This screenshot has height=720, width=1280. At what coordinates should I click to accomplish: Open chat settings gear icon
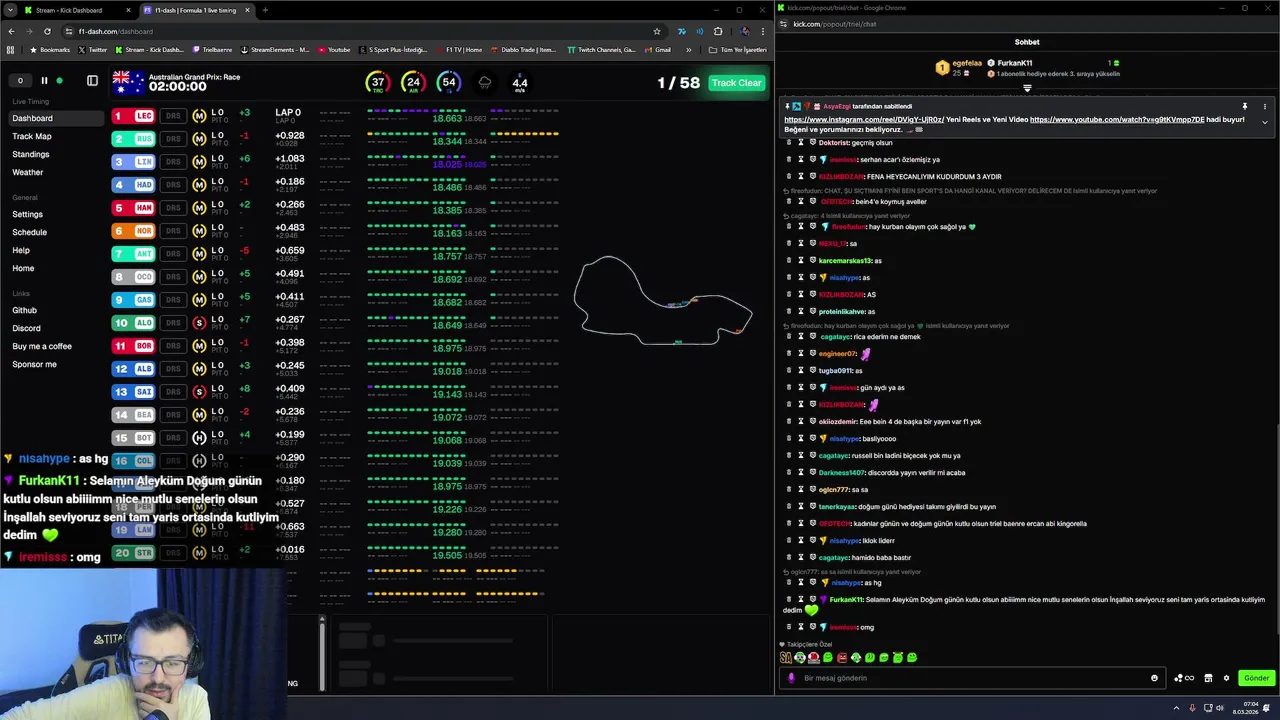point(1226,678)
